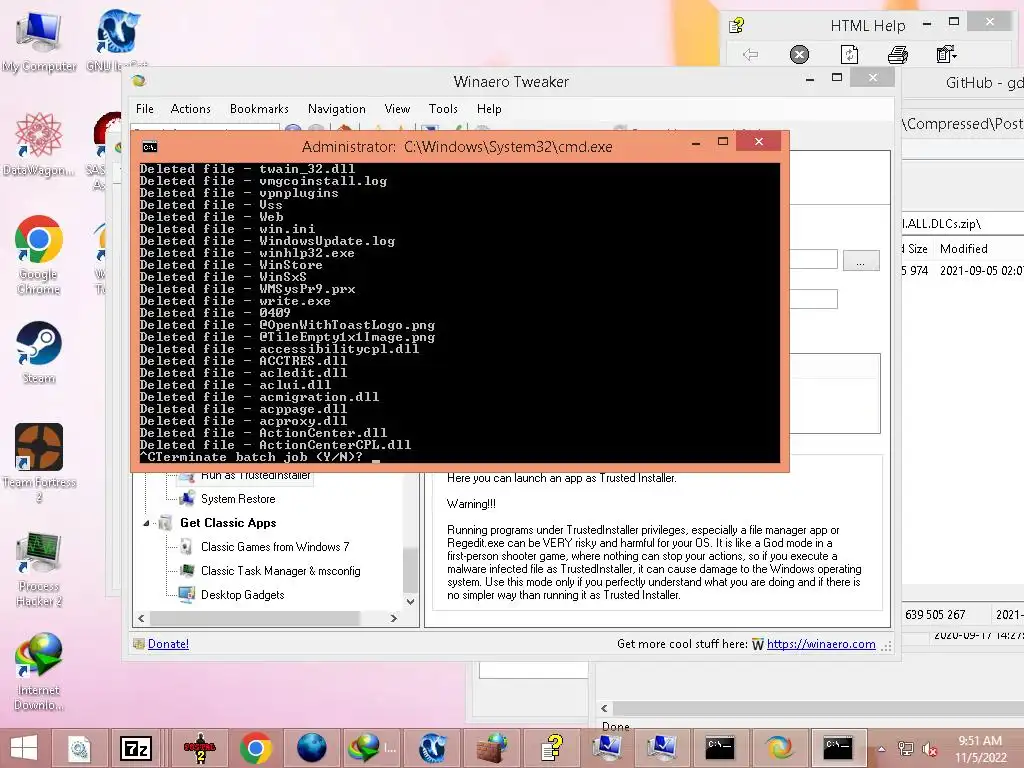
Task: Click the browse '...' button in Winaero Tweaker
Action: click(x=861, y=261)
